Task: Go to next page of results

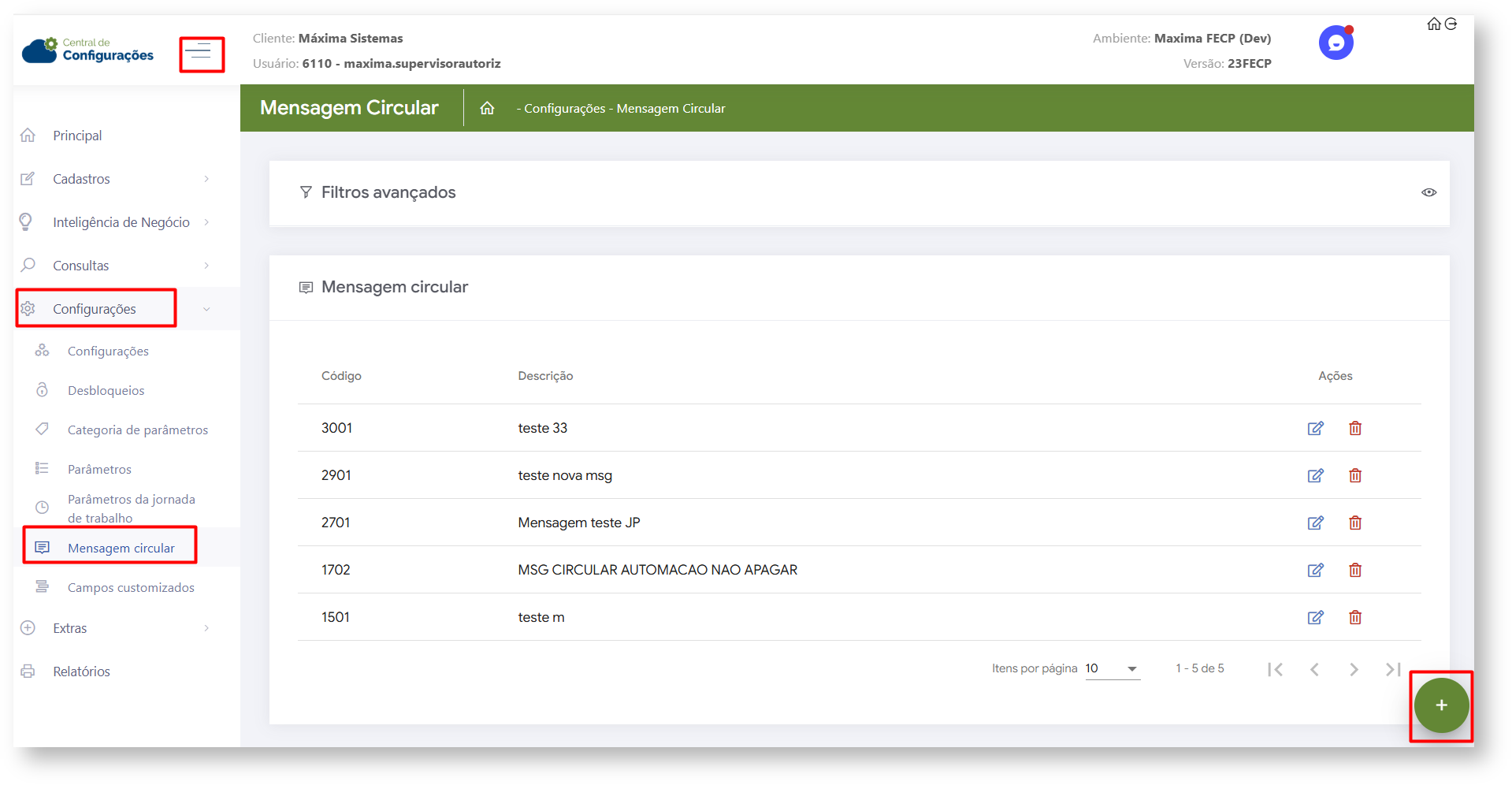Action: tap(1353, 669)
